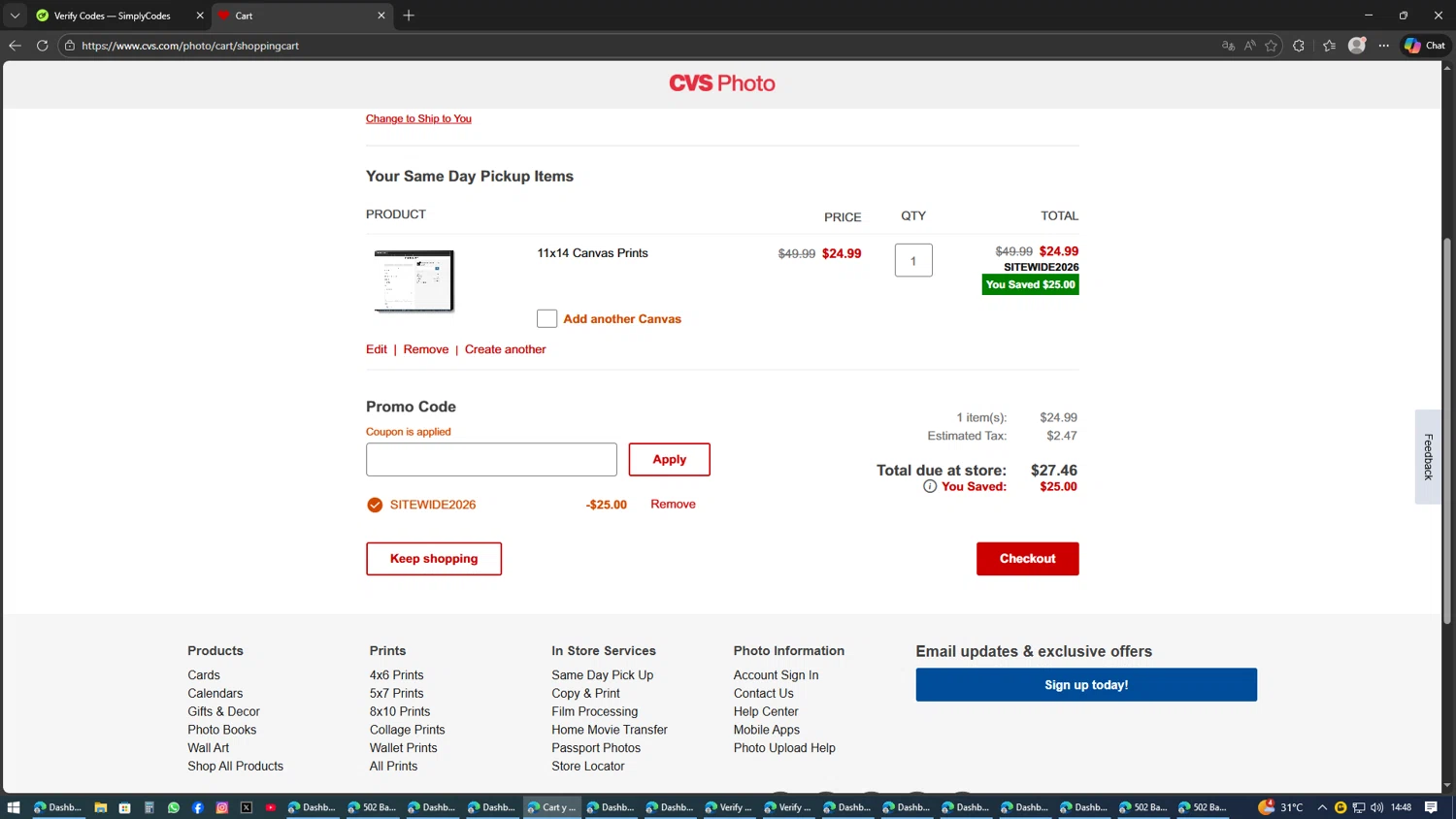Go to Wall Art products

coord(209,748)
